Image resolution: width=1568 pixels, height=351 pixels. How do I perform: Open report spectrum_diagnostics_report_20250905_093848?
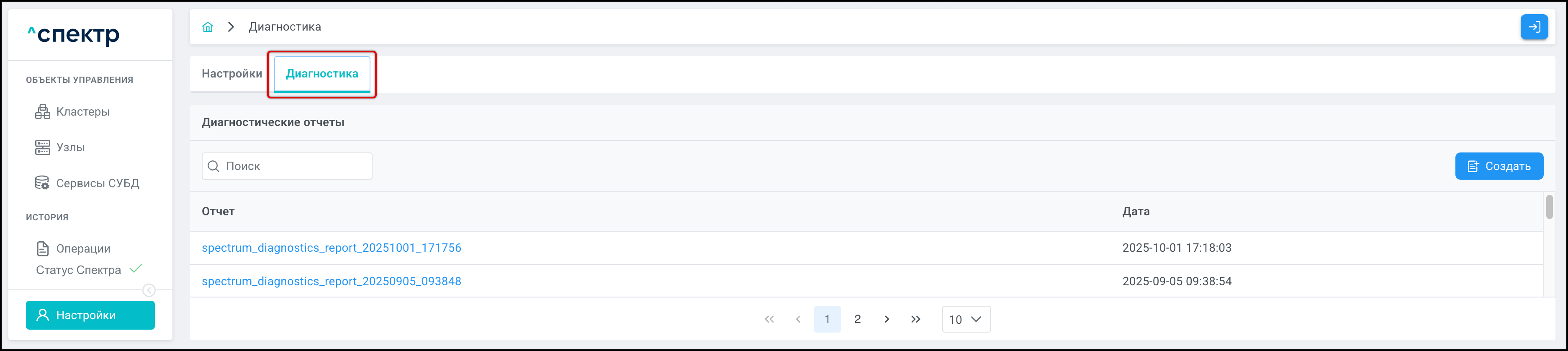point(331,281)
